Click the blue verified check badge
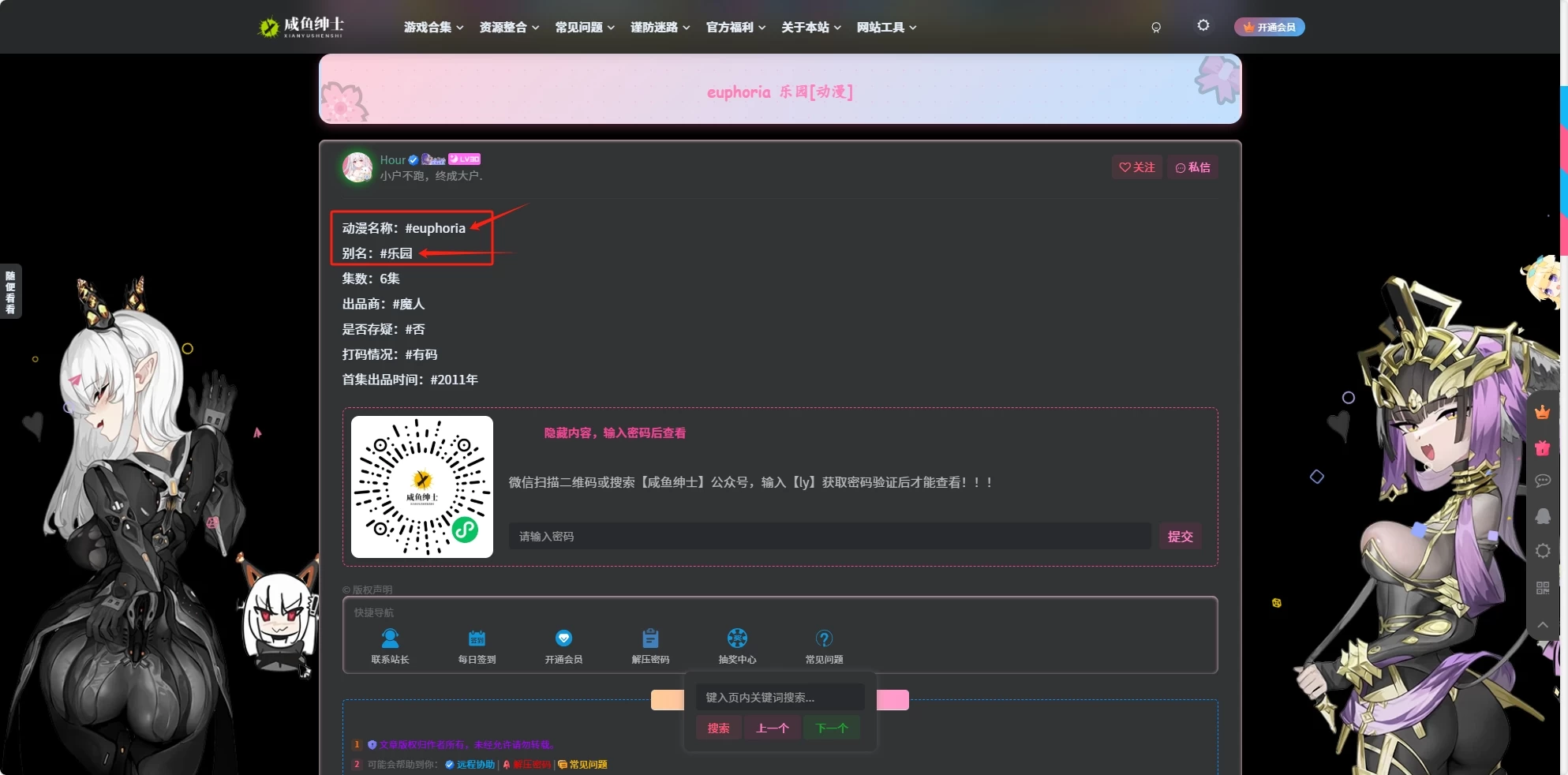Viewport: 1568px width, 775px height. pos(413,159)
